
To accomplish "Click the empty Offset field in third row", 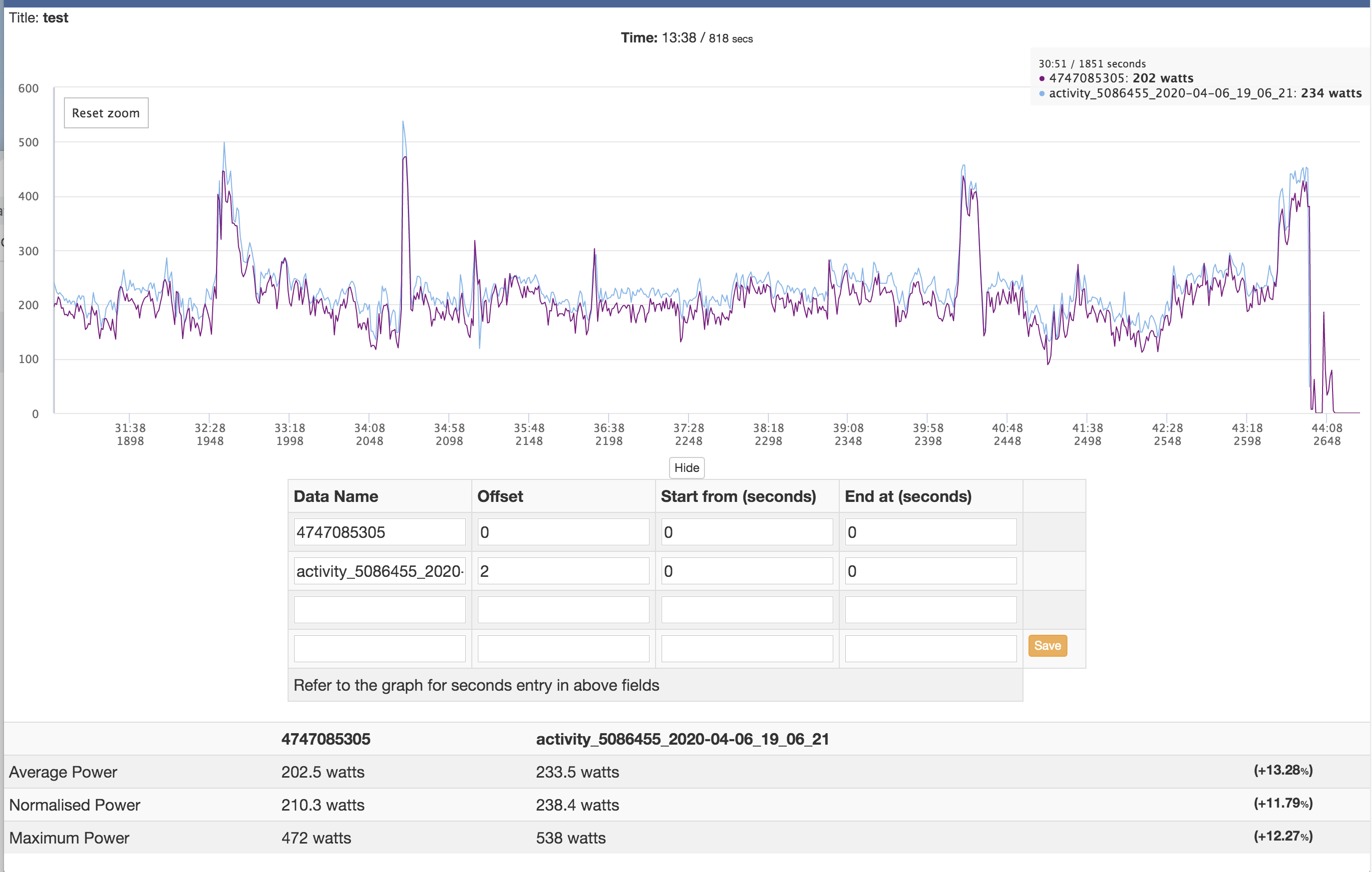I will (564, 610).
